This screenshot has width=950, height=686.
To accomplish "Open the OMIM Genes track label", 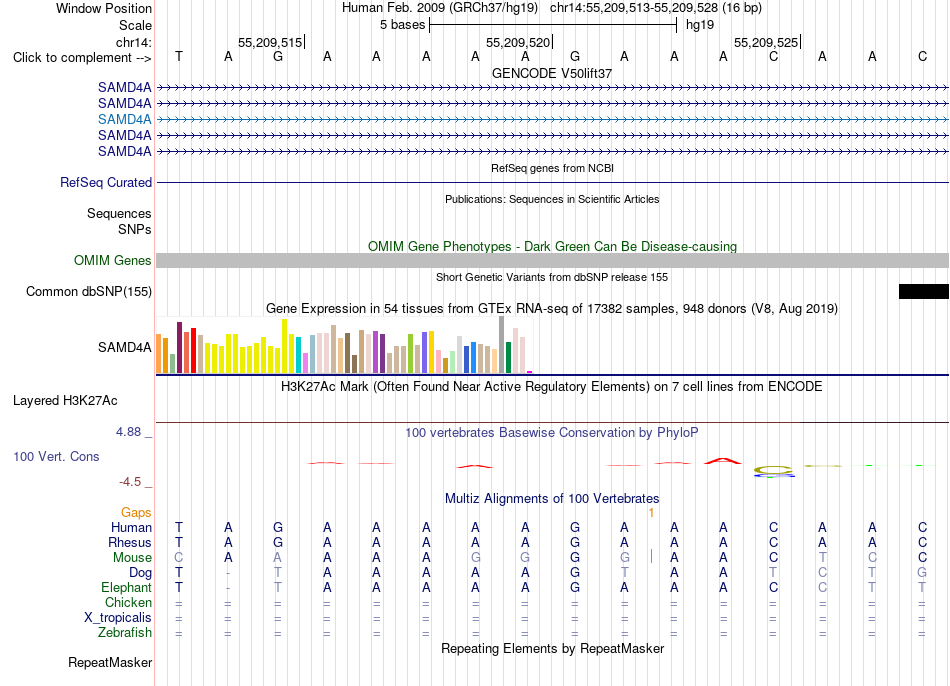I will point(112,261).
